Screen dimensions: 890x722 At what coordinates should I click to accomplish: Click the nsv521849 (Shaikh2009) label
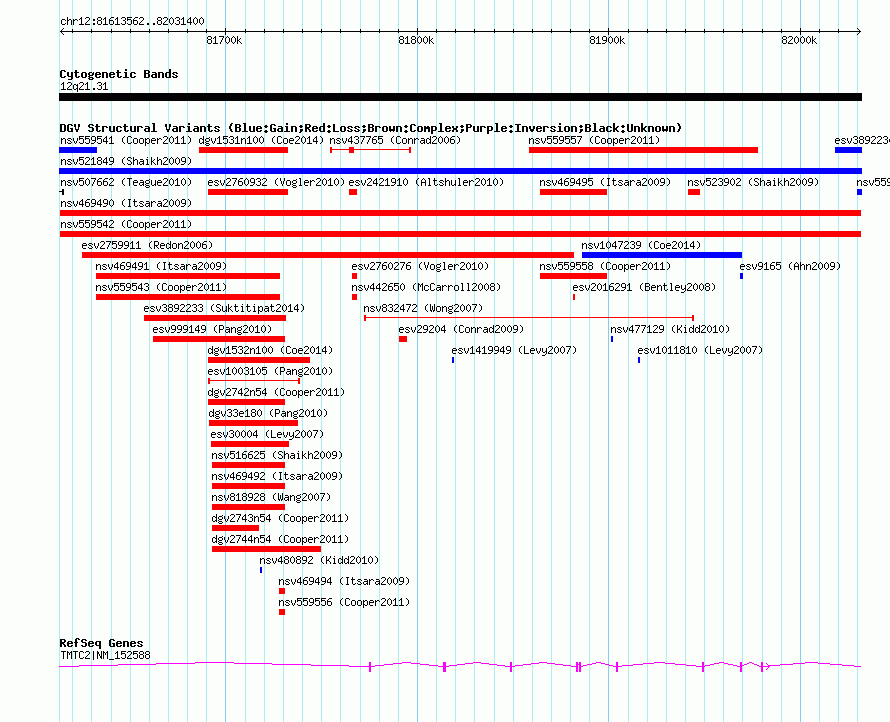[x=126, y=161]
